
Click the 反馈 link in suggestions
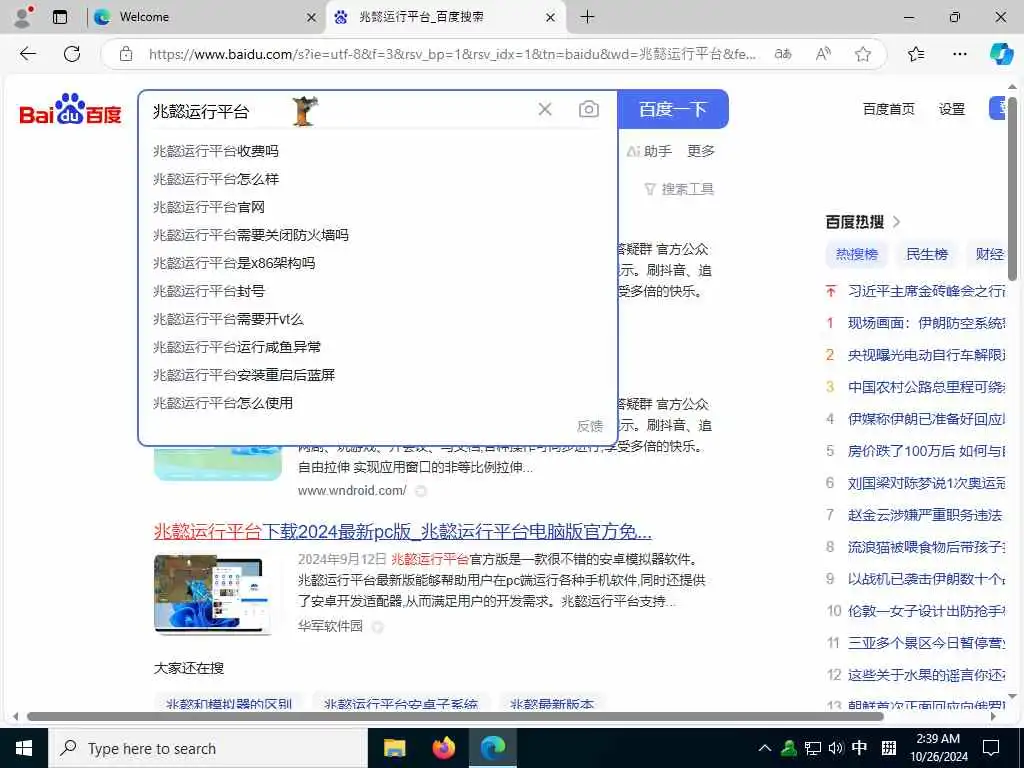pos(590,426)
